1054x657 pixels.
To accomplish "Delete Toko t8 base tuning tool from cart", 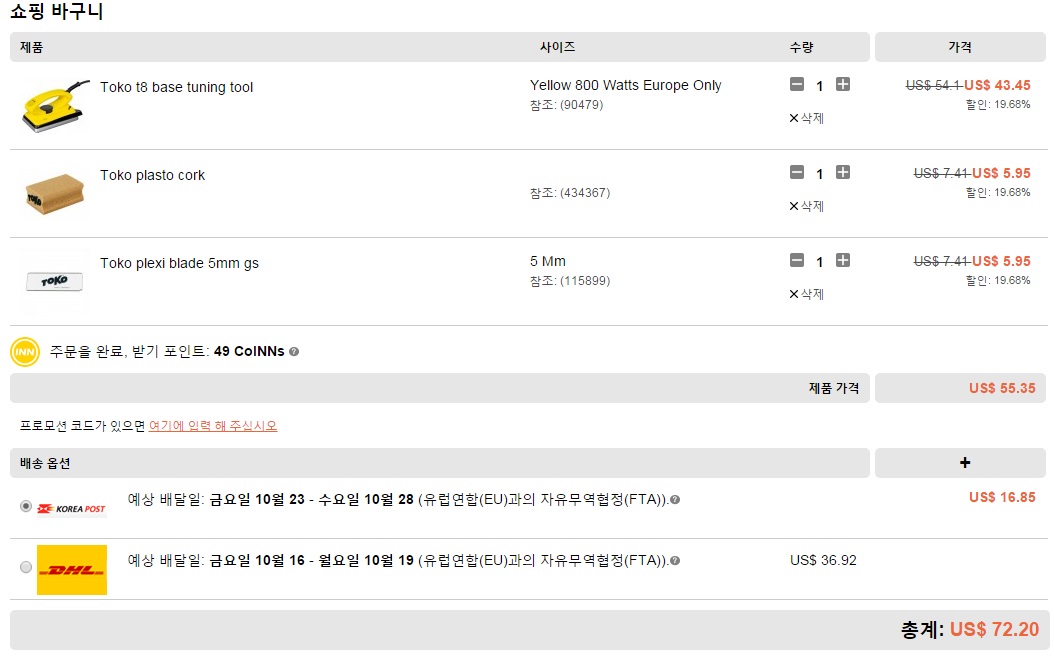I will 807,118.
